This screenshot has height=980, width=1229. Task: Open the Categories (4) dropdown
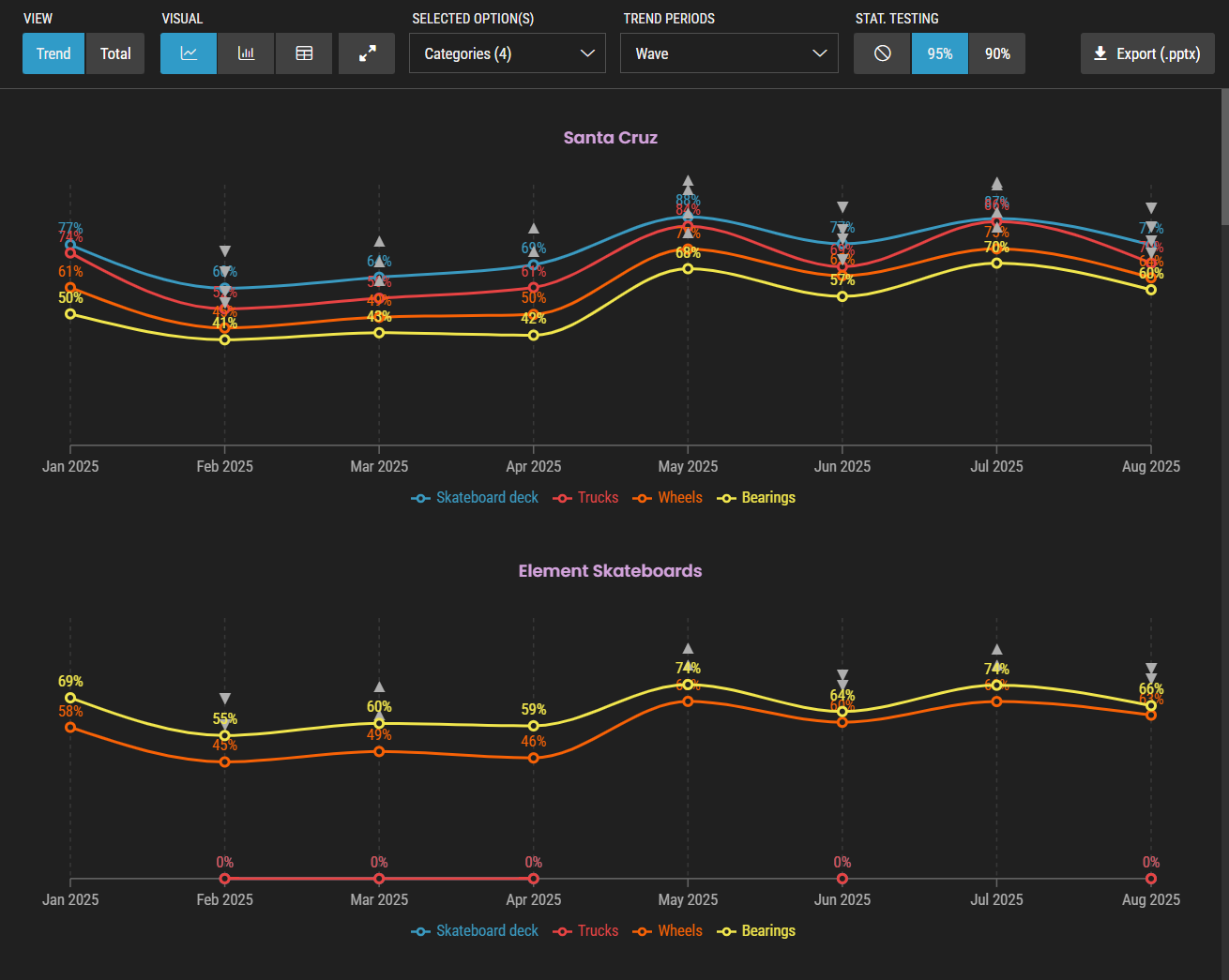click(508, 53)
